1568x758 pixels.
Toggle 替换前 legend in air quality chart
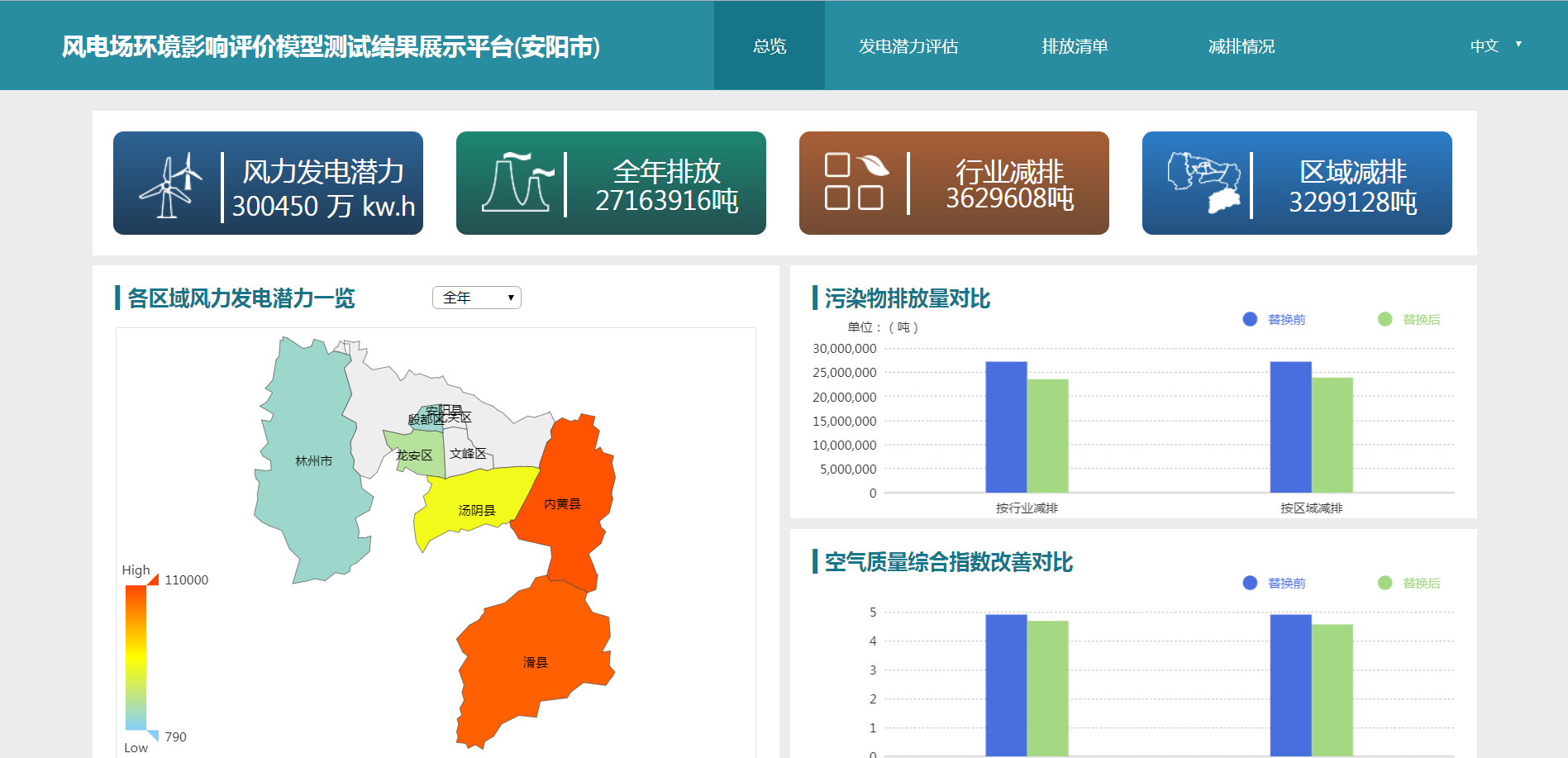(1274, 583)
